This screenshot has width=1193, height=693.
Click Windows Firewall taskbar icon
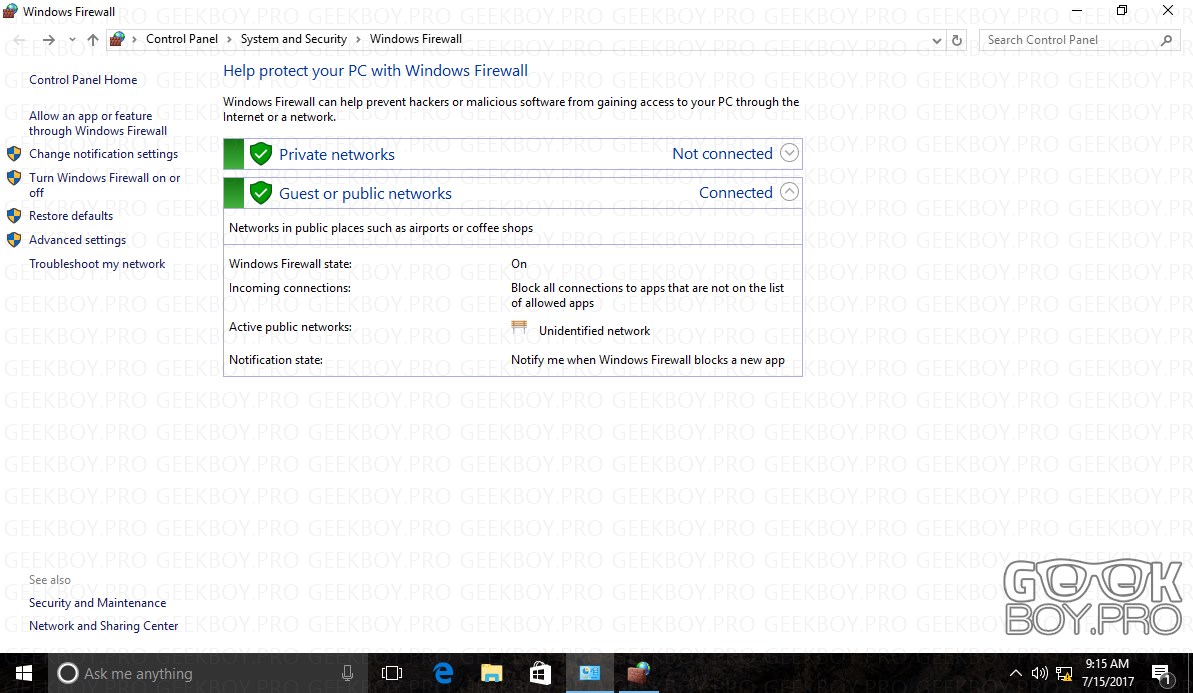click(638, 673)
